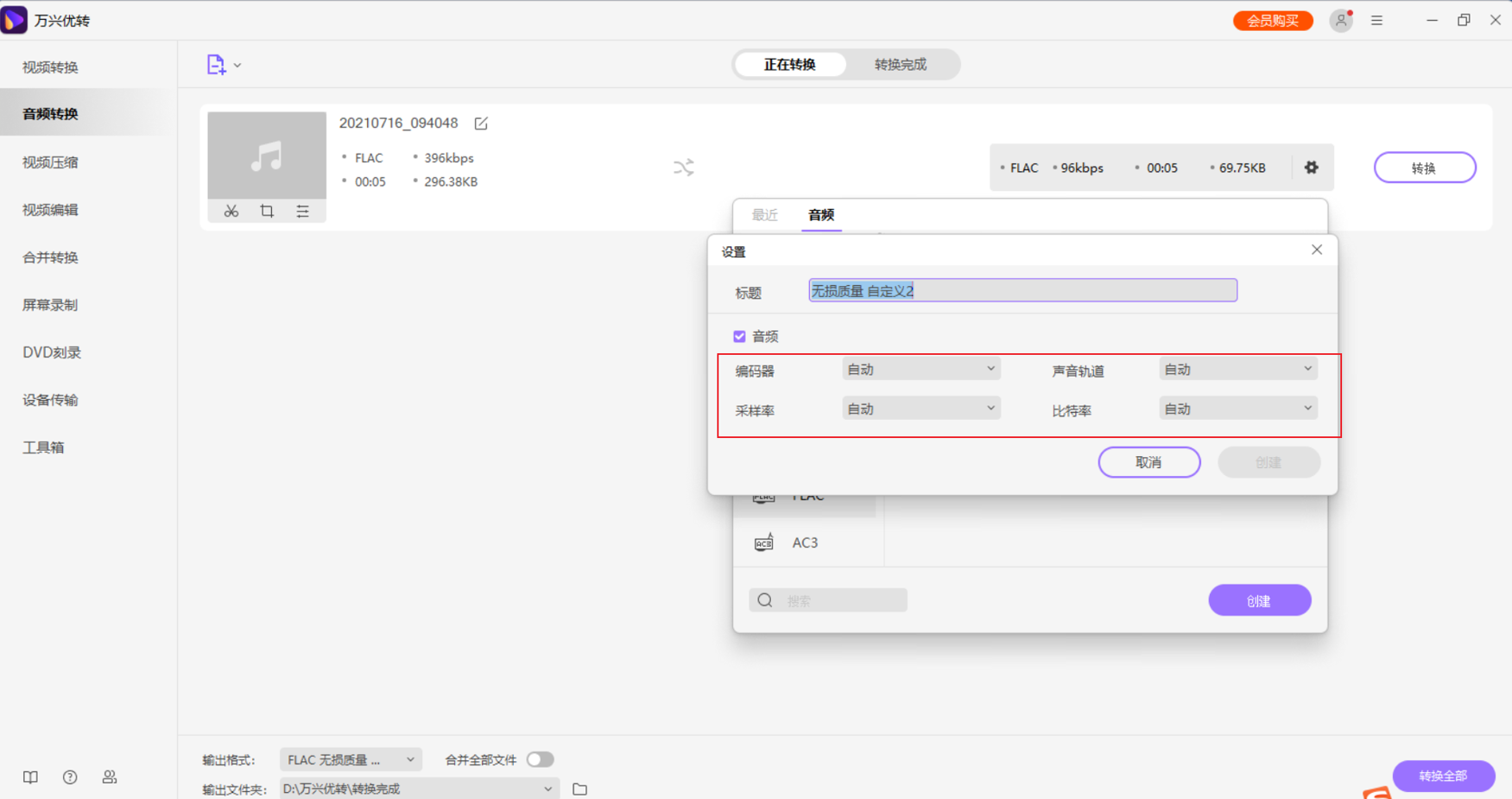Open the effects adjustment icon on the thumbnail

(x=303, y=211)
